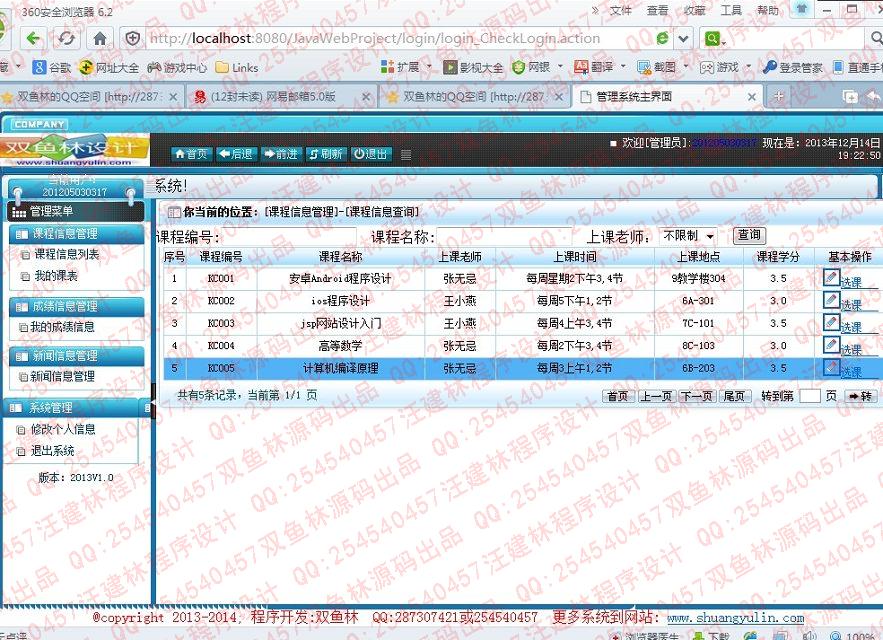The height and width of the screenshot is (640, 883).
Task: Open the 文件 browser menu
Action: (621, 10)
